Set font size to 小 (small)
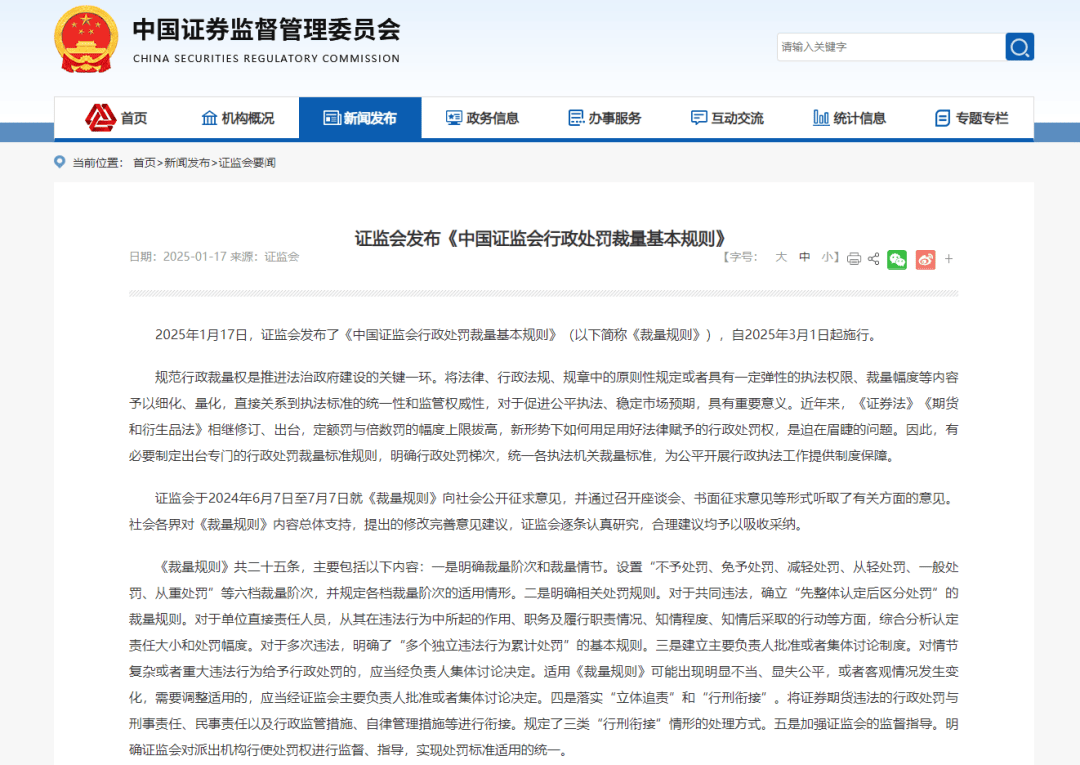Screen dimensions: 1080x765 click(x=826, y=257)
